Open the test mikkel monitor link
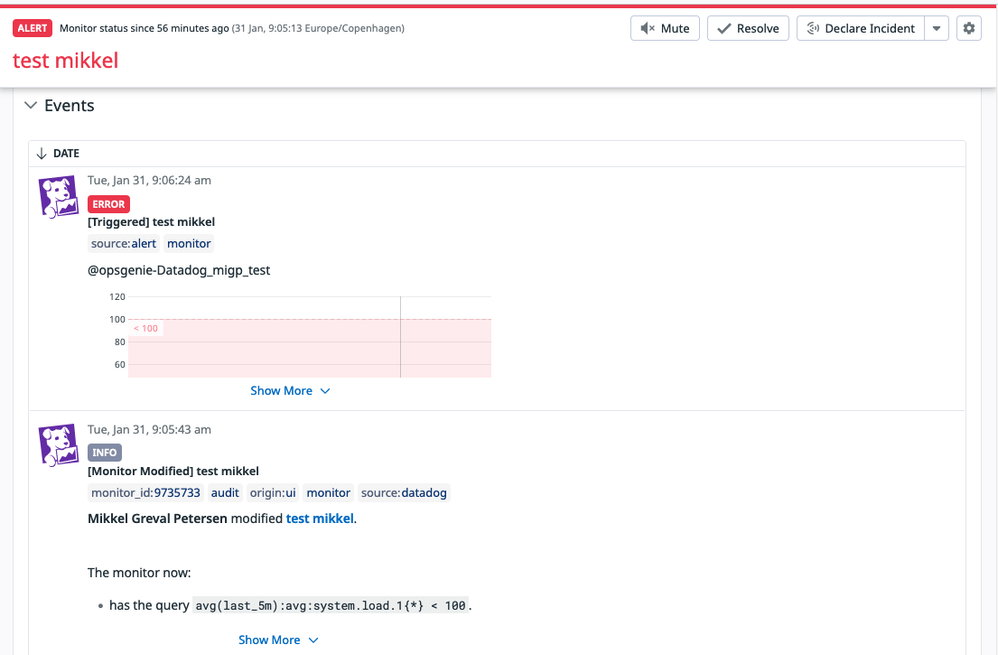Image resolution: width=998 pixels, height=655 pixels. (x=319, y=518)
